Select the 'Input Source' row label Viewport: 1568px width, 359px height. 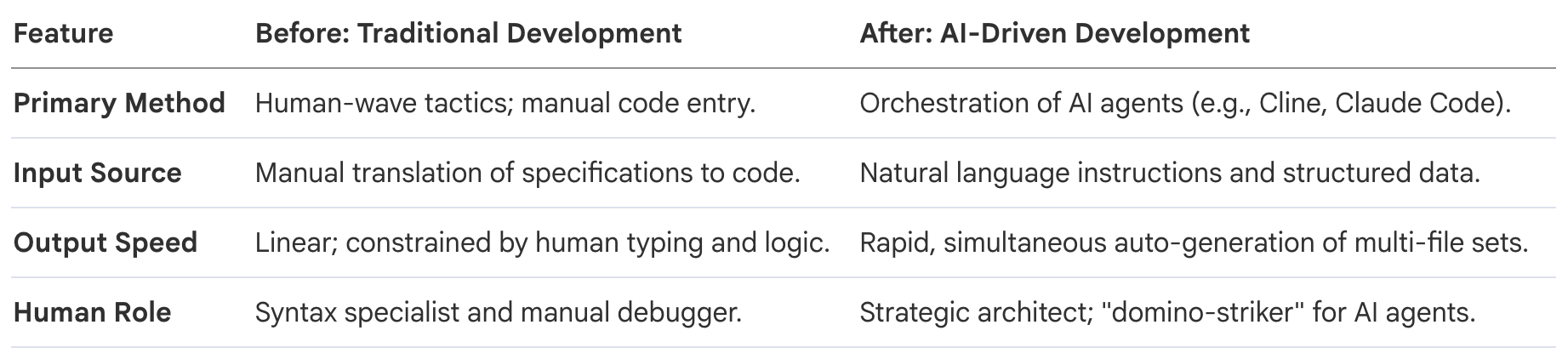(97, 174)
